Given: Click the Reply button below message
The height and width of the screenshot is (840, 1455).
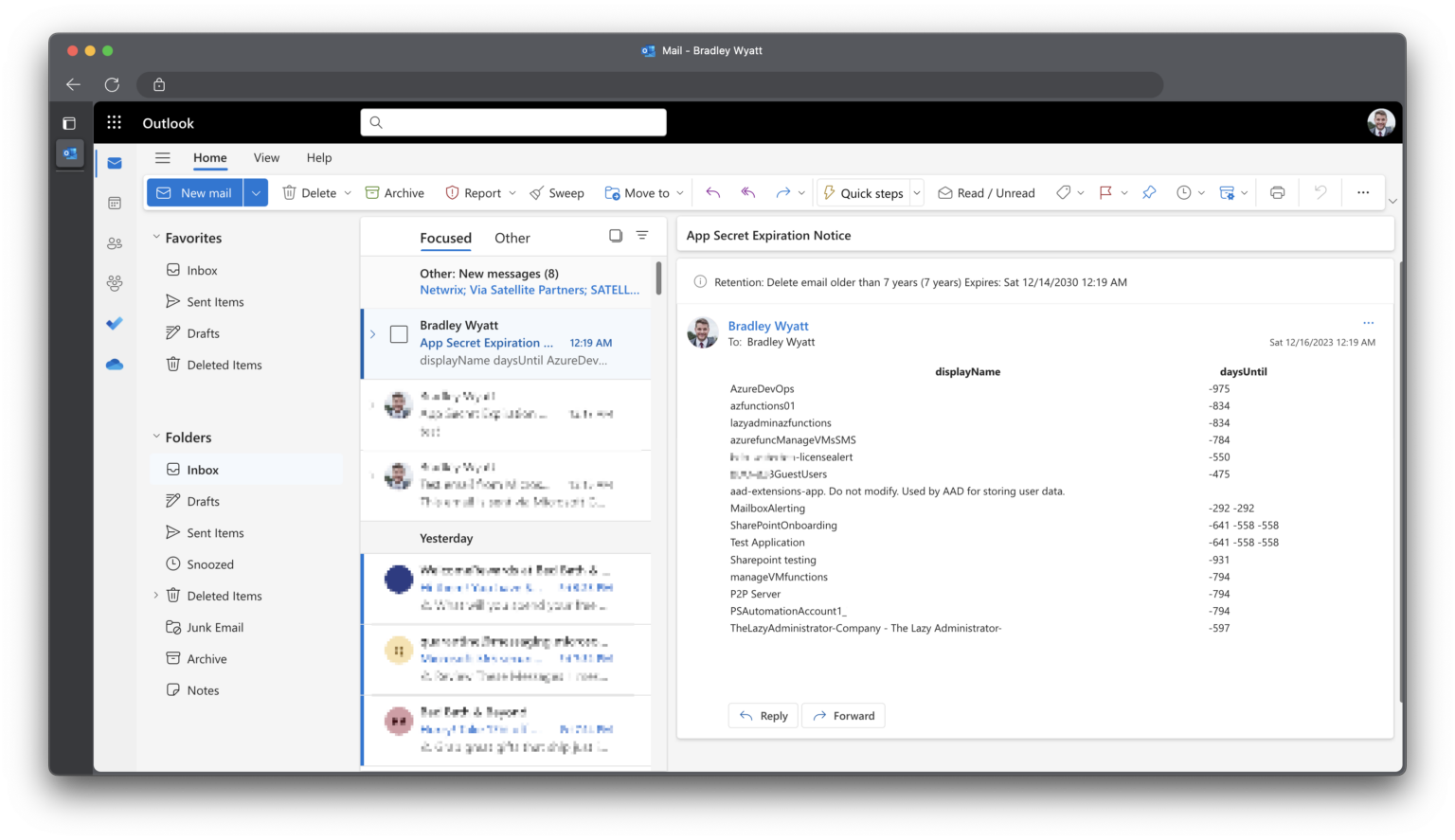Looking at the screenshot, I should point(763,716).
